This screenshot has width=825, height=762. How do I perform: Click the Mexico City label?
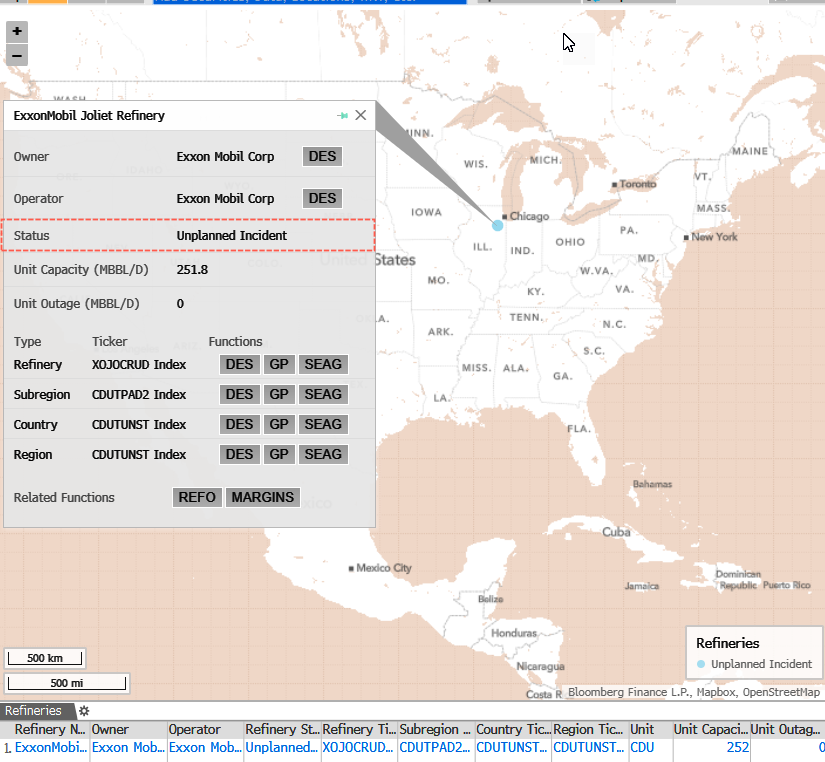point(384,568)
